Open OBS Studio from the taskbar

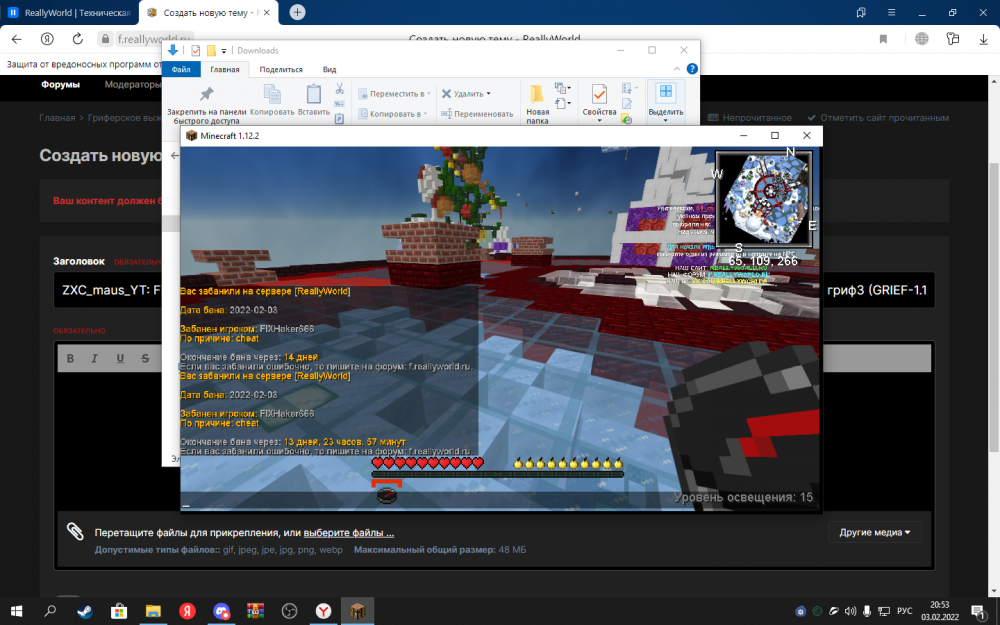point(290,611)
